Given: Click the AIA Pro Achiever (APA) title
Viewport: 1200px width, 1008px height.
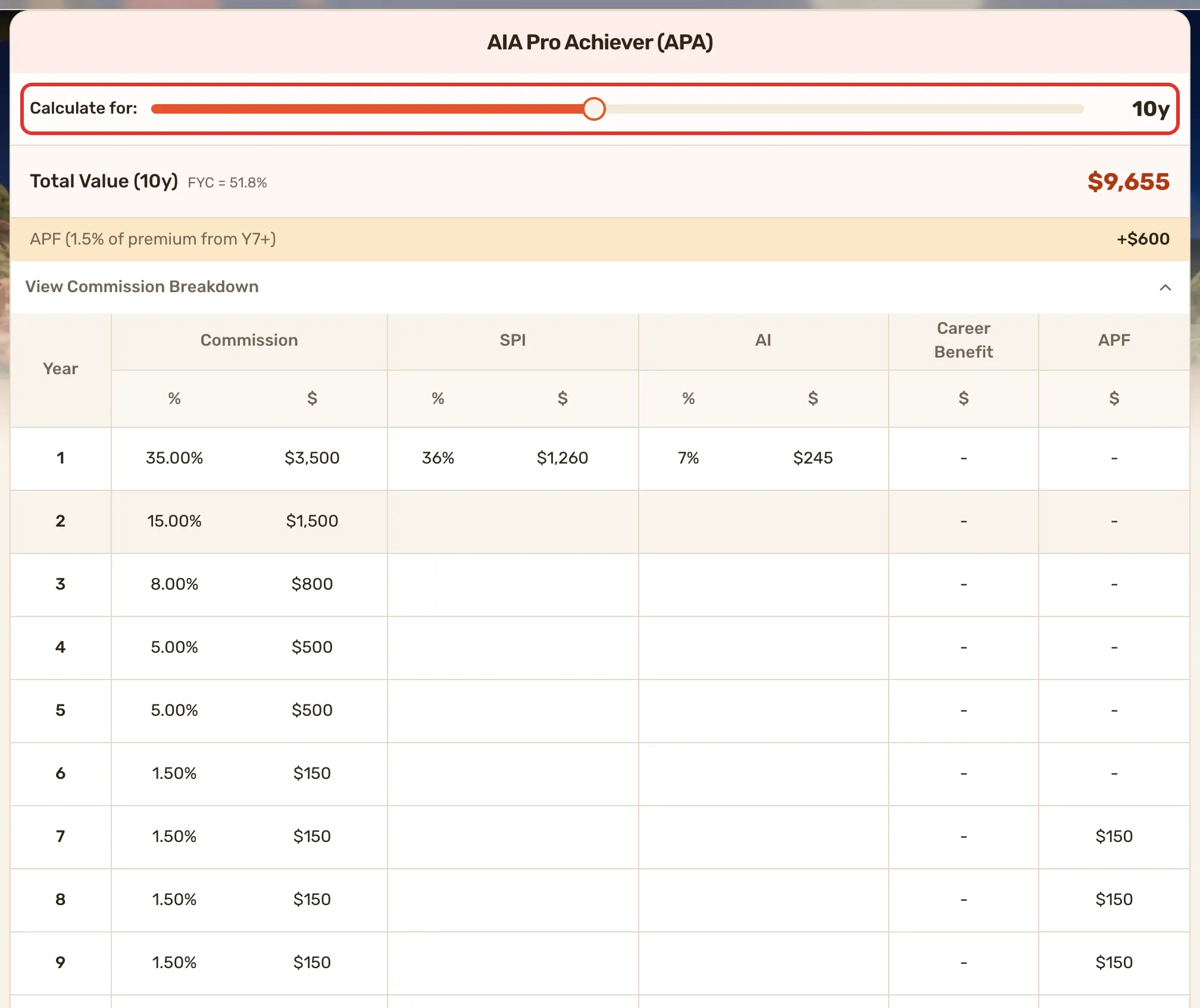Looking at the screenshot, I should click(600, 42).
